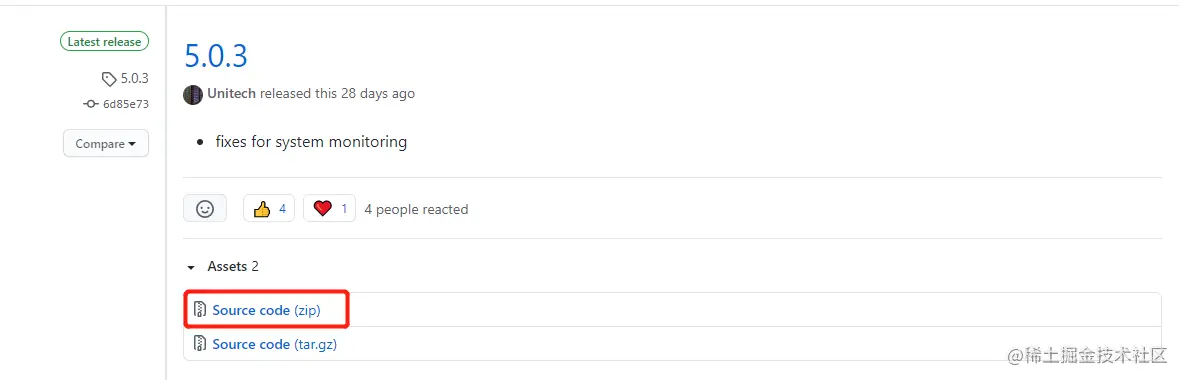Download Source code (zip)
Viewport: 1182px width, 380px height.
tap(266, 310)
